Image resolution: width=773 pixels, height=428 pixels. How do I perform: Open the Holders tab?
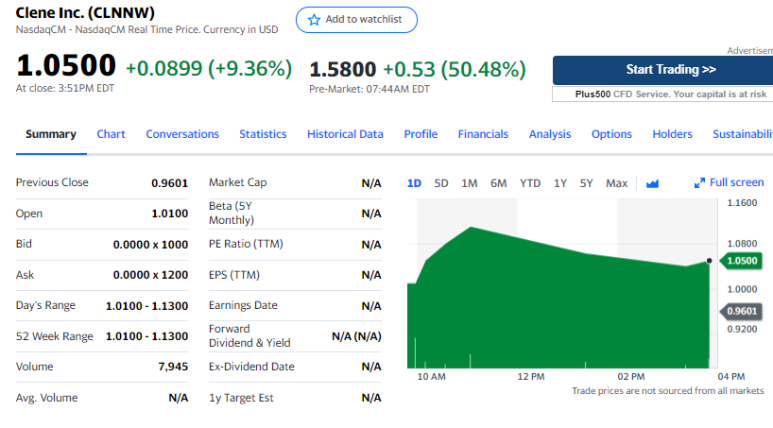pos(672,134)
